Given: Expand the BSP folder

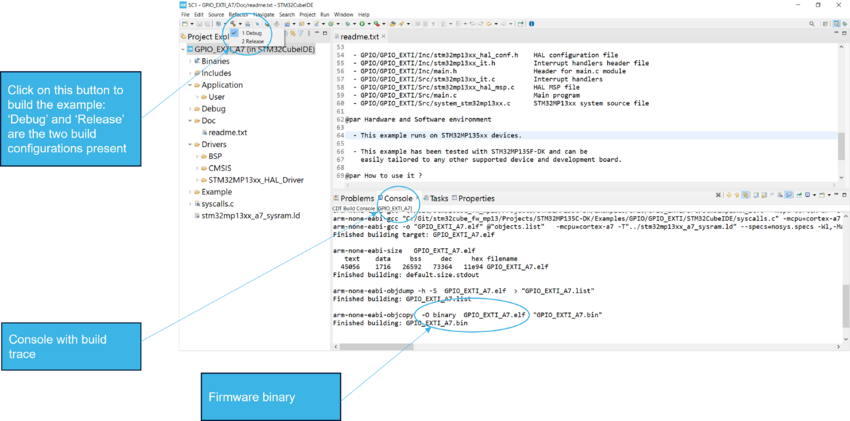Looking at the screenshot, I should click(197, 156).
